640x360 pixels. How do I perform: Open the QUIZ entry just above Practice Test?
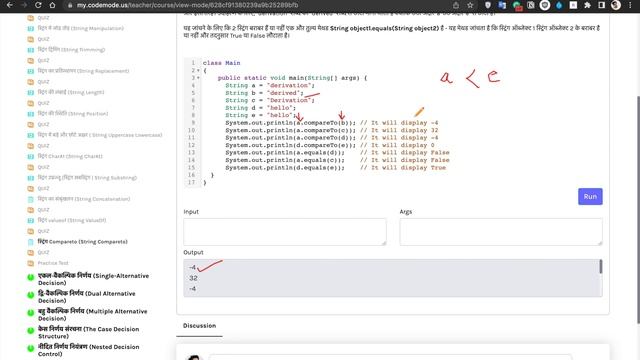point(43,253)
